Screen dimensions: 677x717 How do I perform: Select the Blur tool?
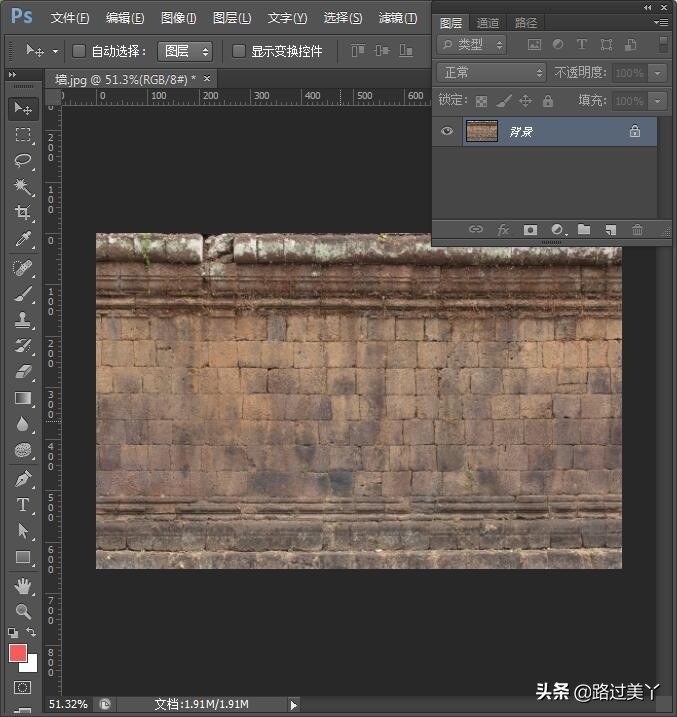pos(23,424)
